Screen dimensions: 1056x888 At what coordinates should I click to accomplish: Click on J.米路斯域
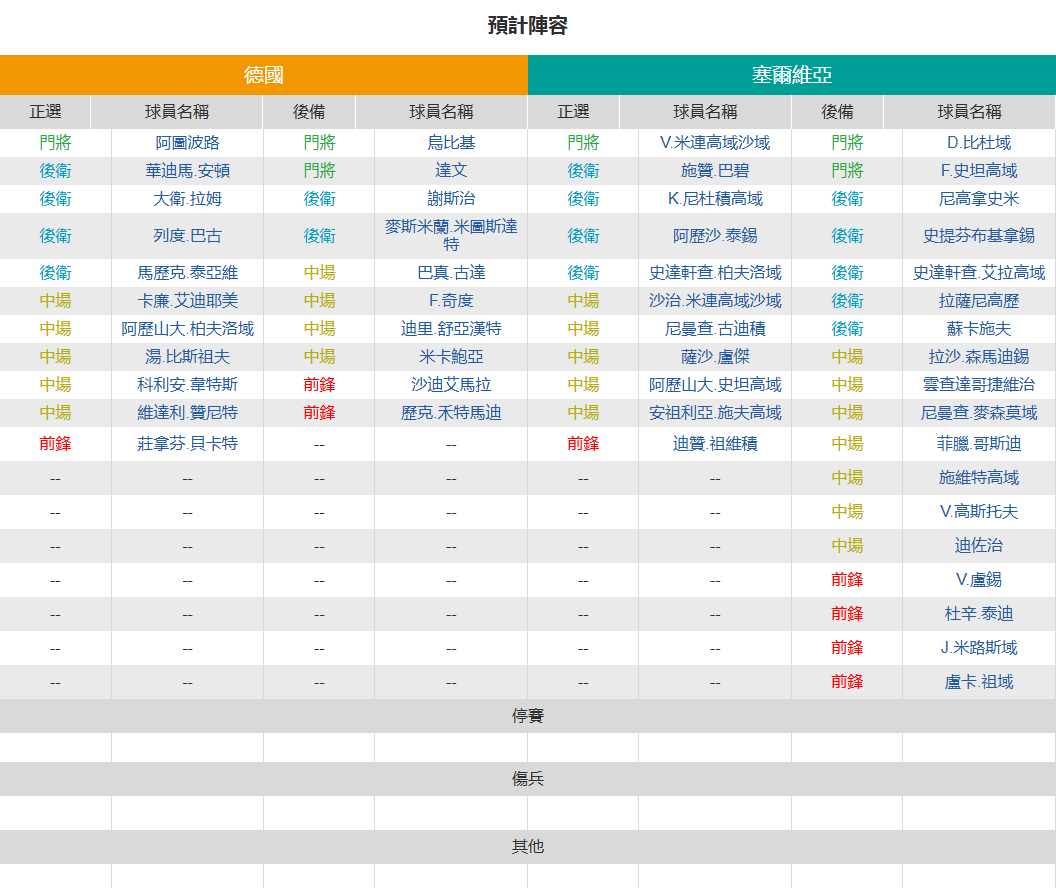979,648
